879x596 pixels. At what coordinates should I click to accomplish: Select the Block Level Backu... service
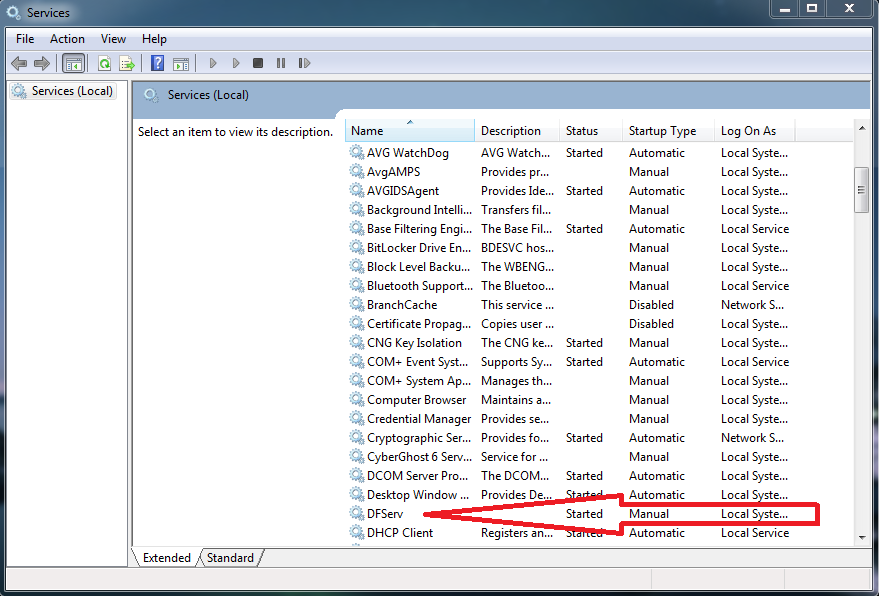tap(569, 267)
